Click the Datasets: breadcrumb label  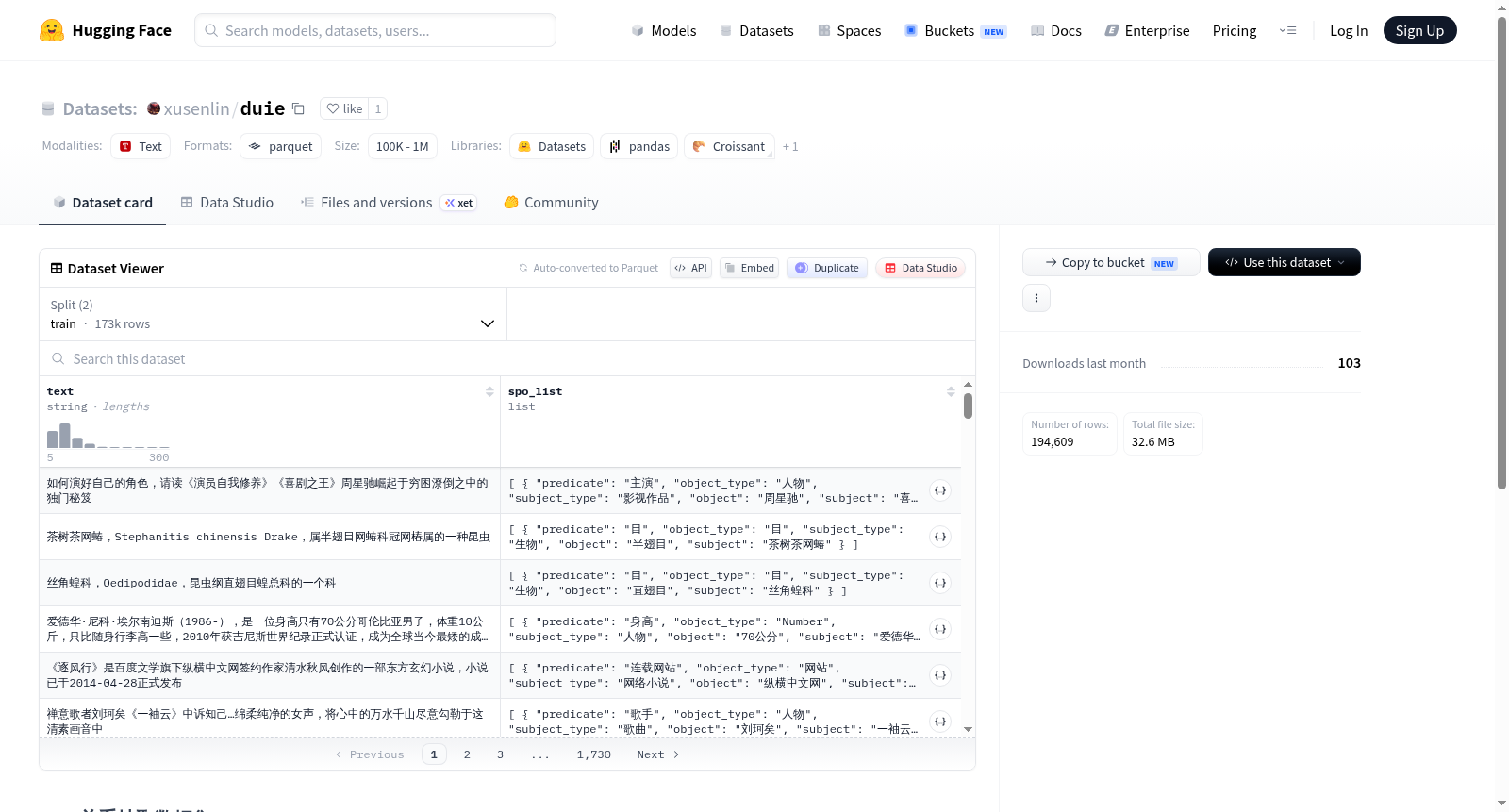(x=100, y=108)
